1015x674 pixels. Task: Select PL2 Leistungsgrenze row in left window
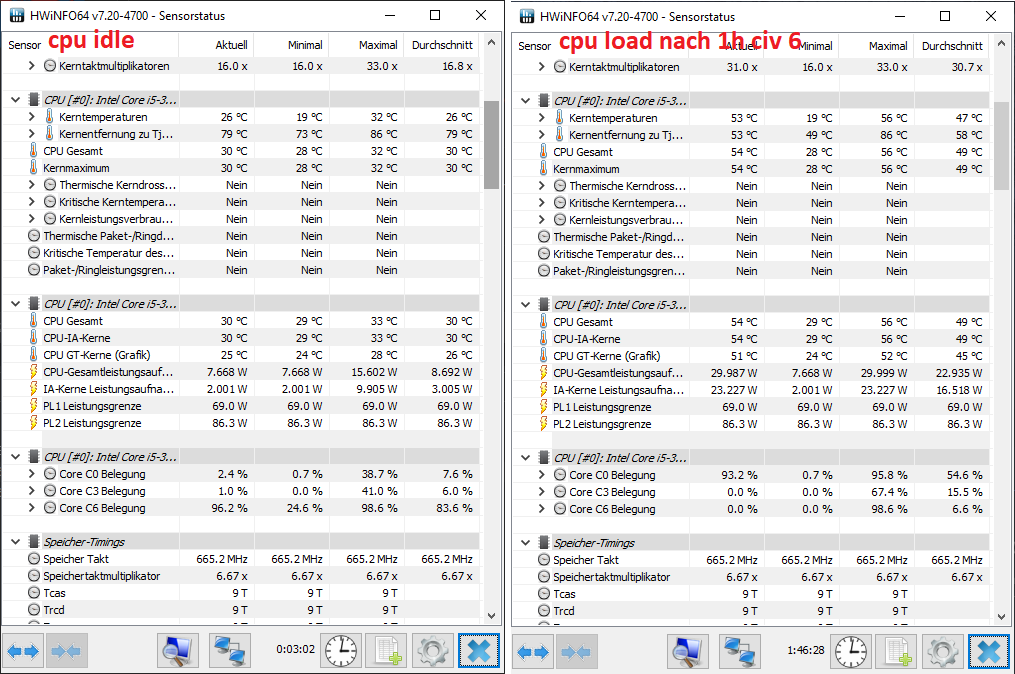pyautogui.click(x=241, y=423)
